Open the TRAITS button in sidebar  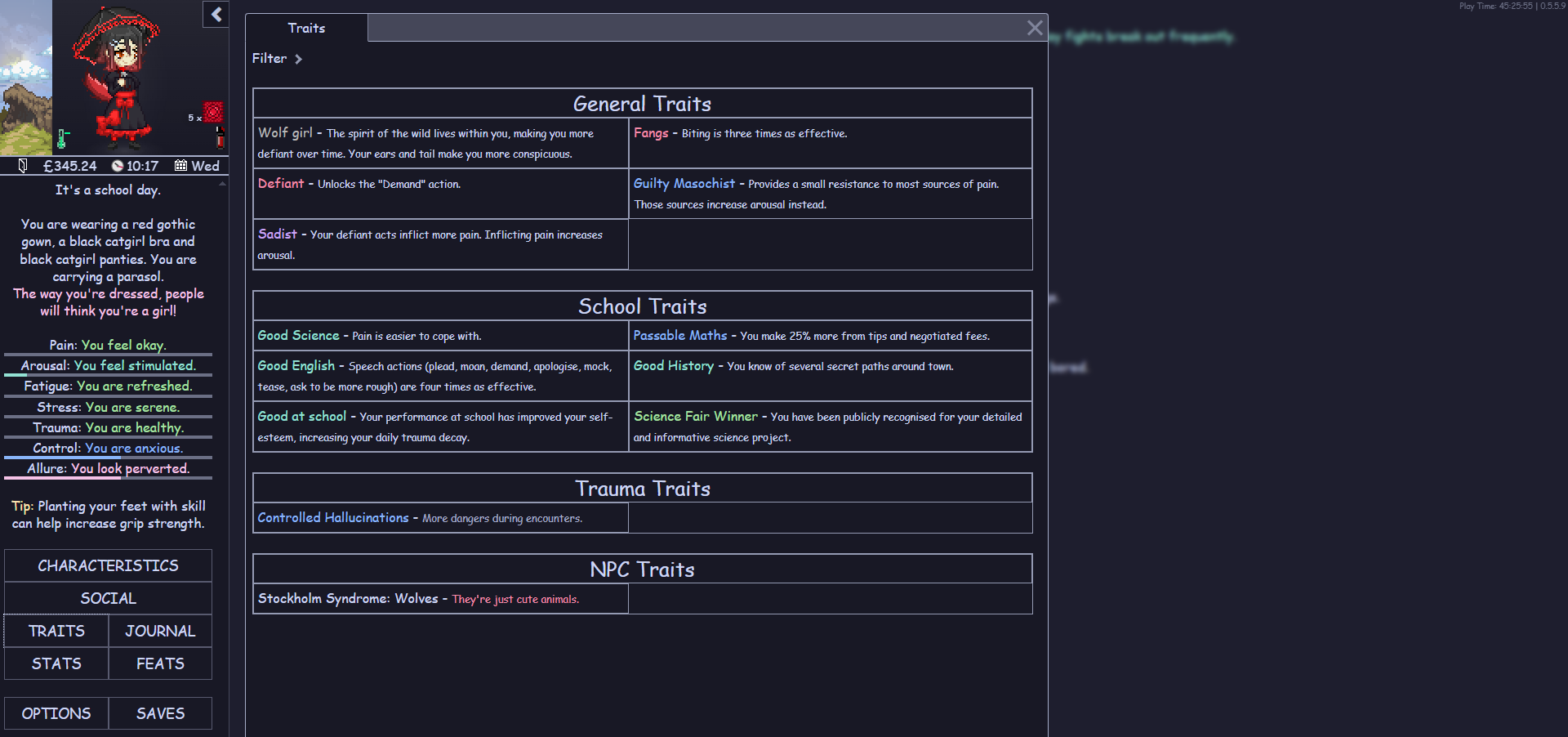pyautogui.click(x=56, y=631)
